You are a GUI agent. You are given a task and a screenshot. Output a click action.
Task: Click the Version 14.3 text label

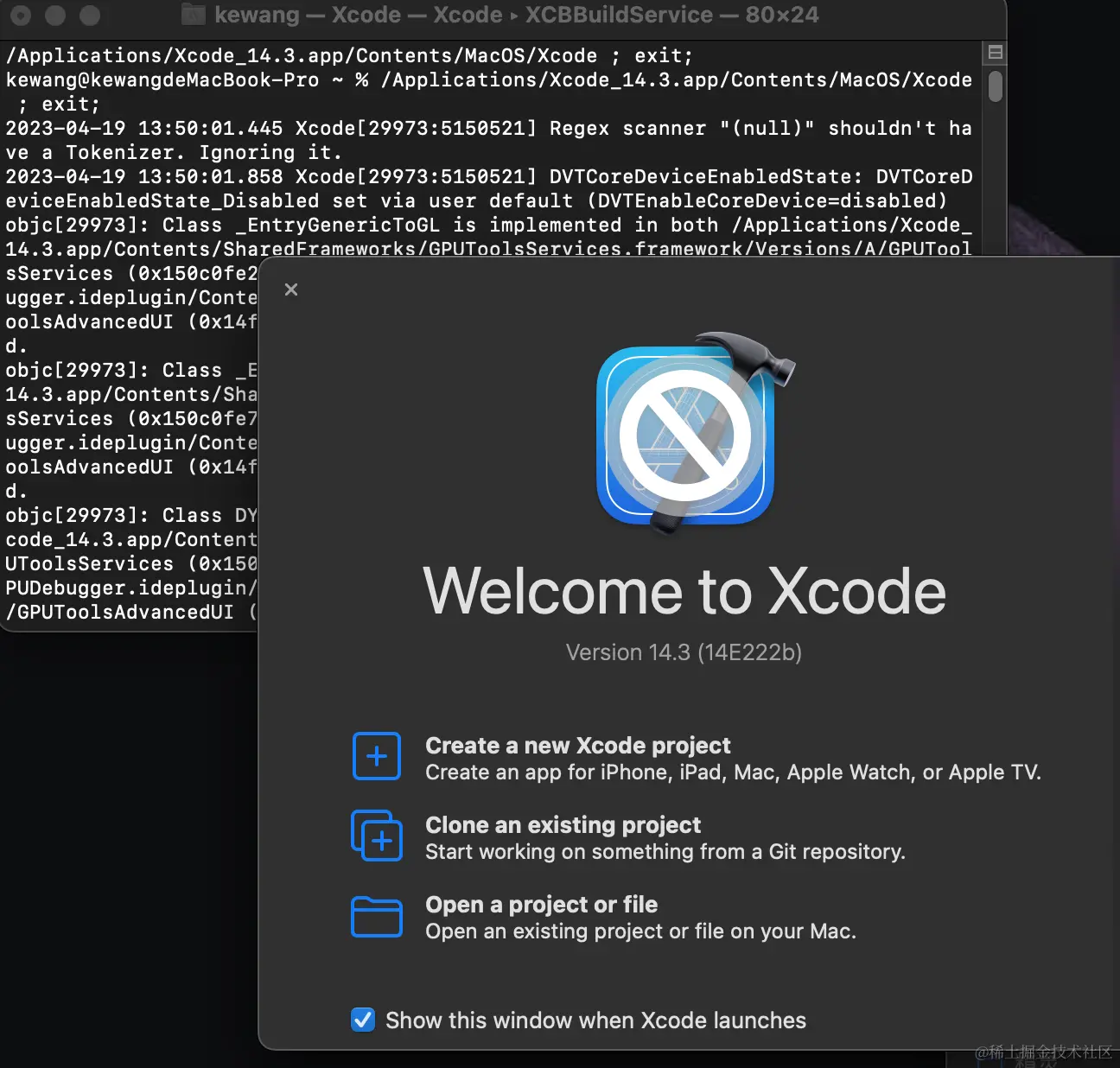click(x=684, y=652)
